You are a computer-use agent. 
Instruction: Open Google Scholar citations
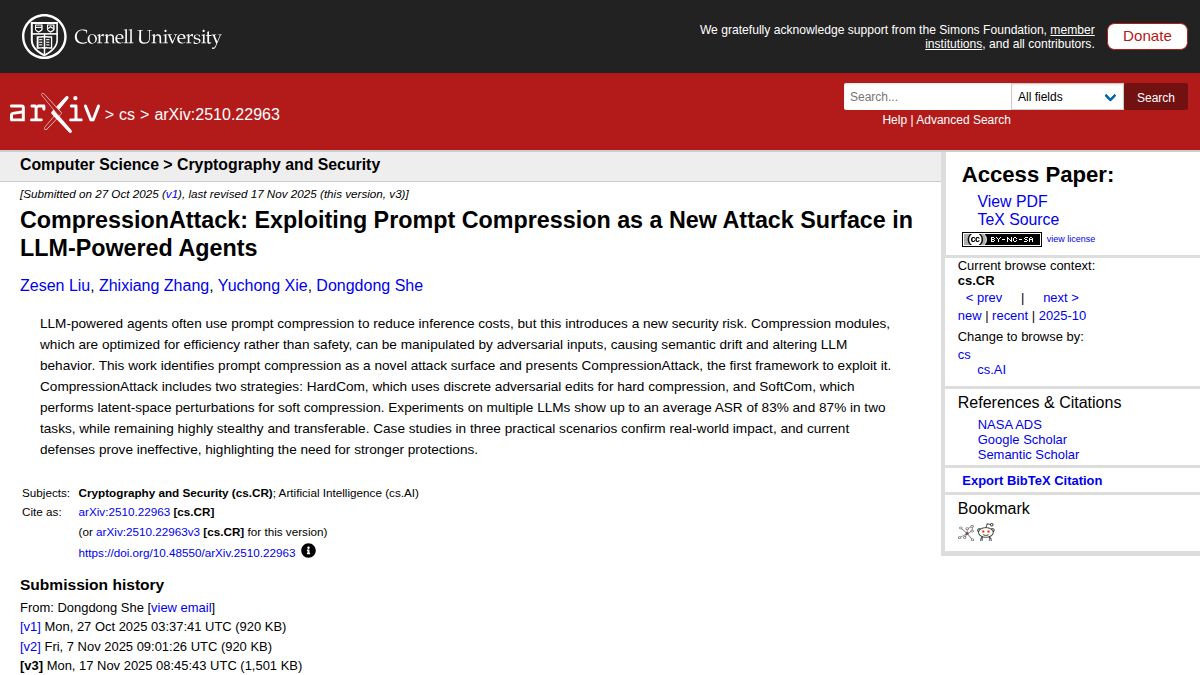1022,439
